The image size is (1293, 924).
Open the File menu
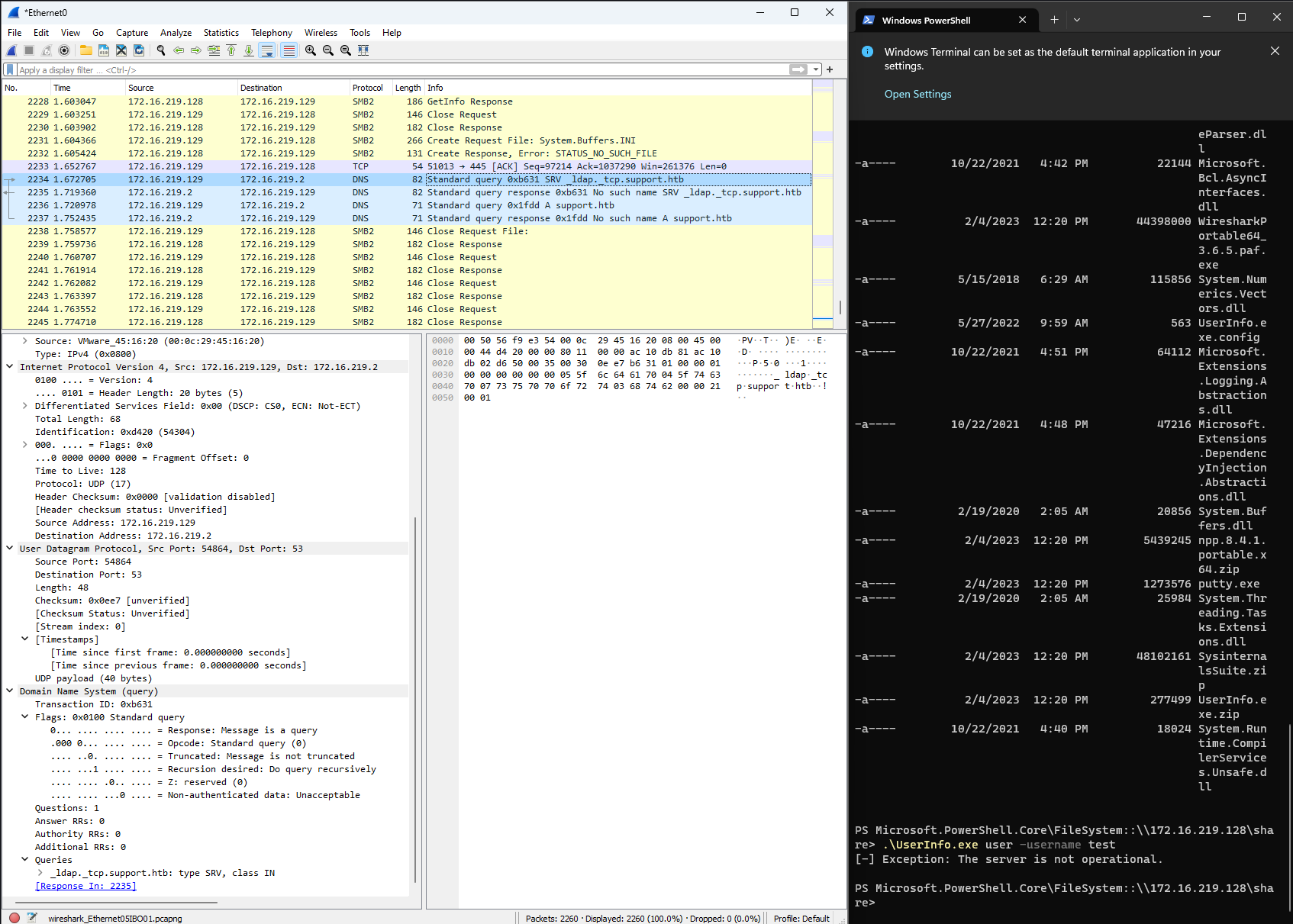[15, 33]
